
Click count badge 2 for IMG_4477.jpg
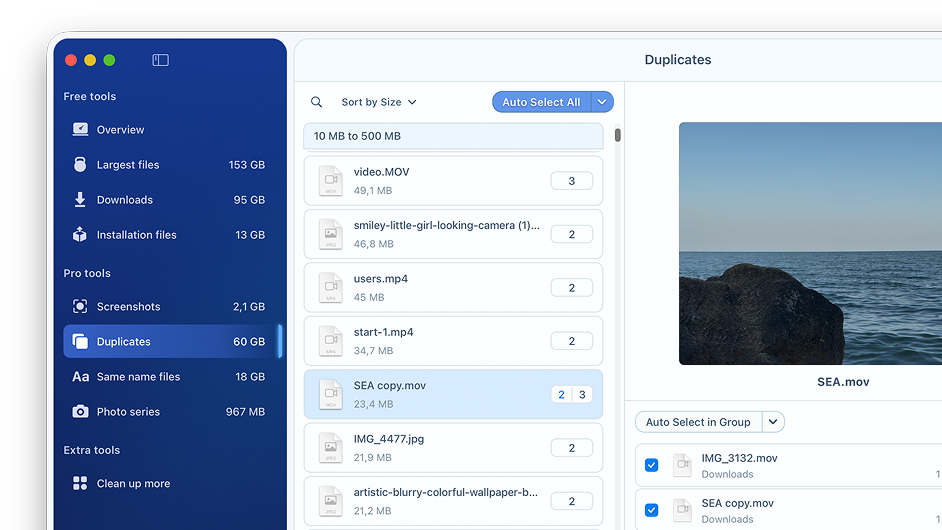(x=571, y=448)
